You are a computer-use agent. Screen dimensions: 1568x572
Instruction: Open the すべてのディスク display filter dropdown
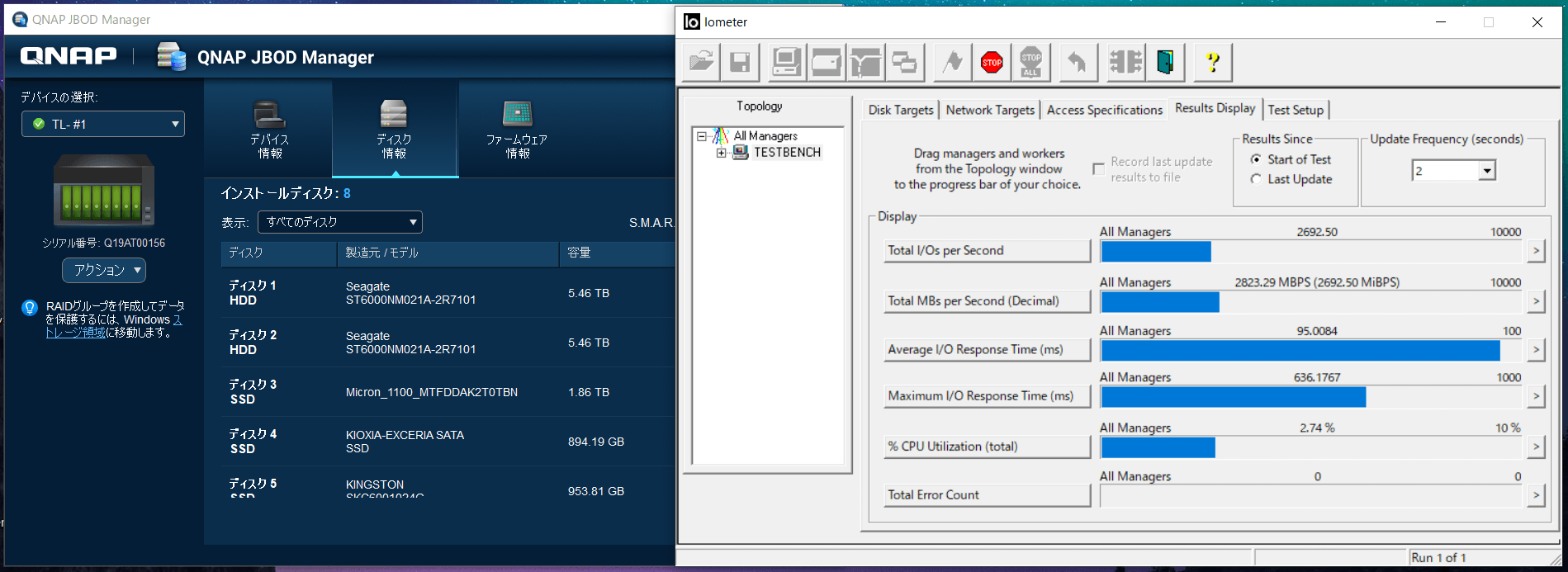pyautogui.click(x=340, y=222)
